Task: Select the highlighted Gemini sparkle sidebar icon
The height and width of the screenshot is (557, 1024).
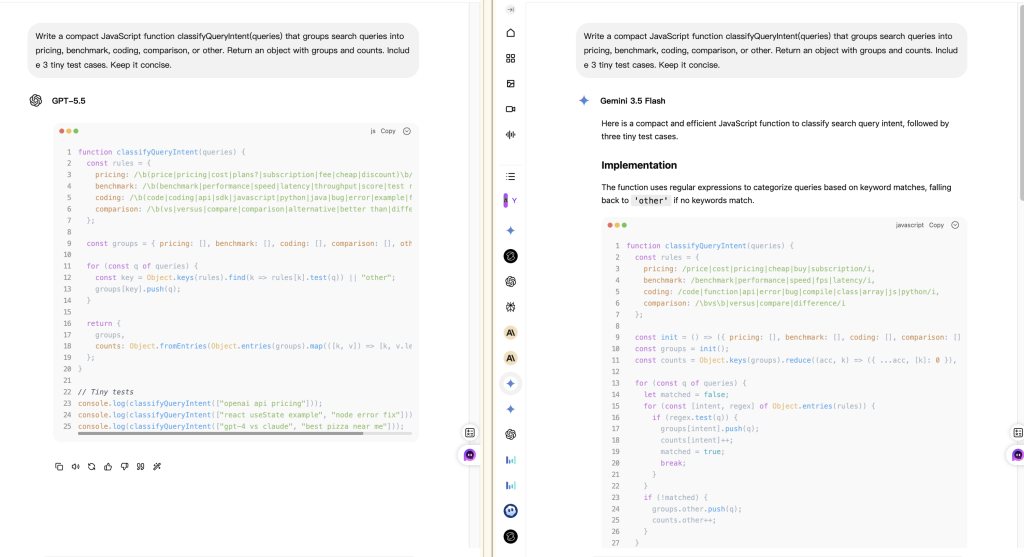Action: click(x=511, y=384)
